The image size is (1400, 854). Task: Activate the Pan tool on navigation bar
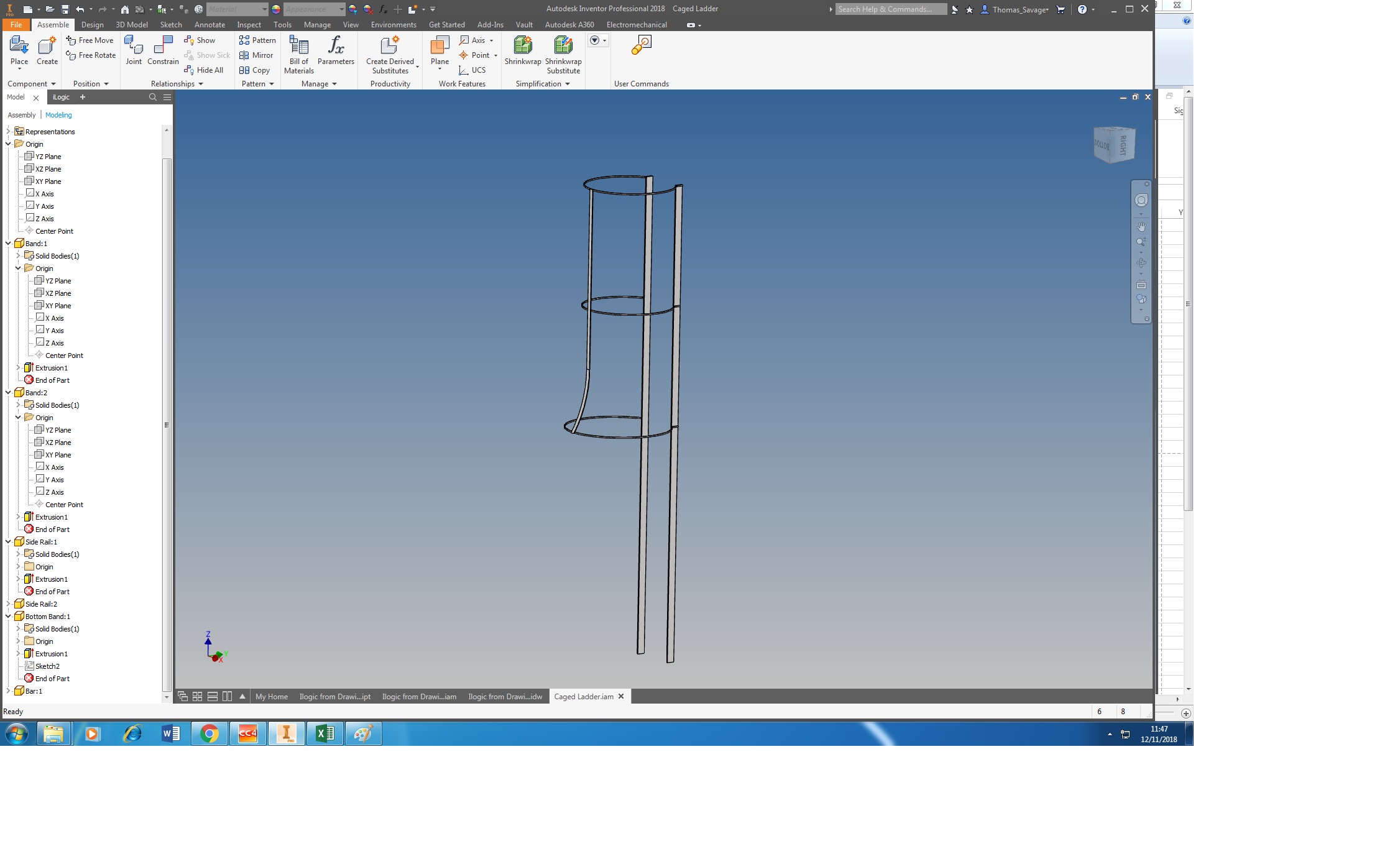pyautogui.click(x=1141, y=226)
